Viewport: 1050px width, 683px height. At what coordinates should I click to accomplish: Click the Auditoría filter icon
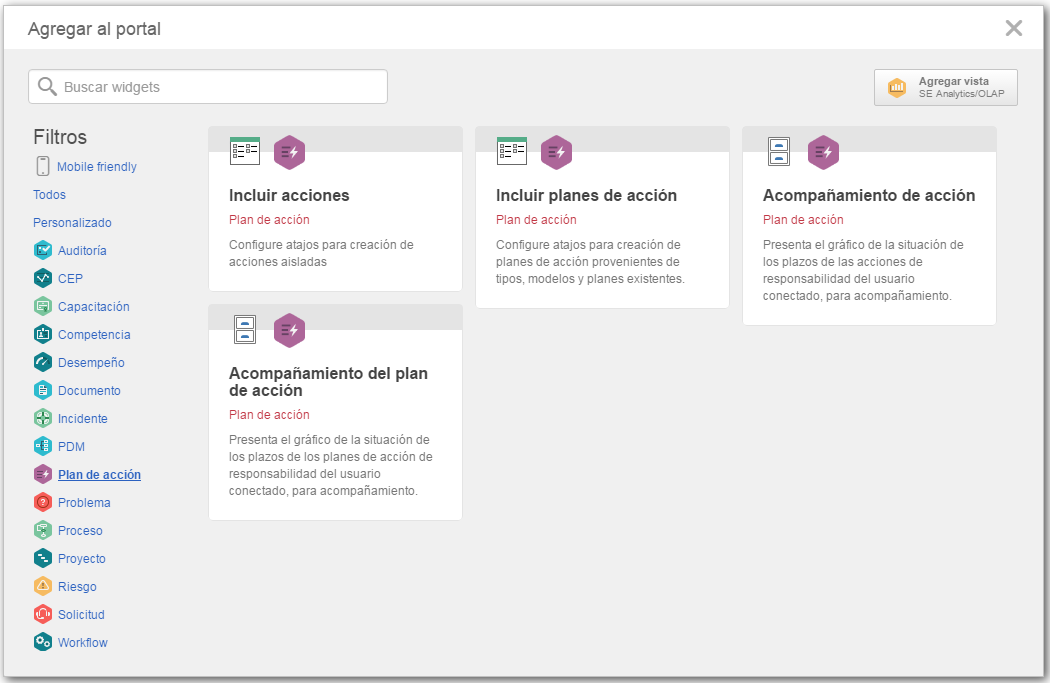[x=43, y=250]
